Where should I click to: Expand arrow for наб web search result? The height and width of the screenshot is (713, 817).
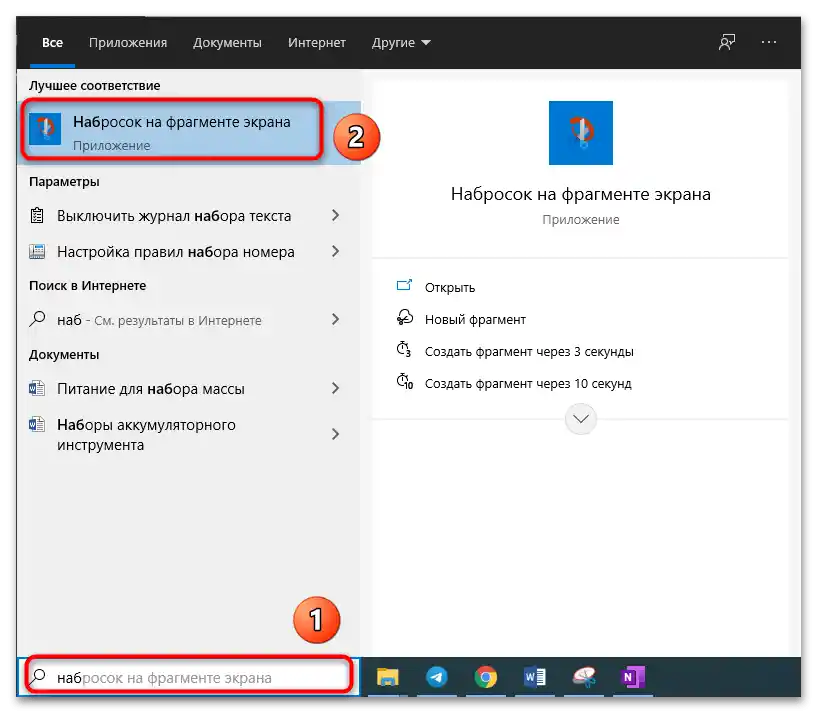(x=336, y=319)
